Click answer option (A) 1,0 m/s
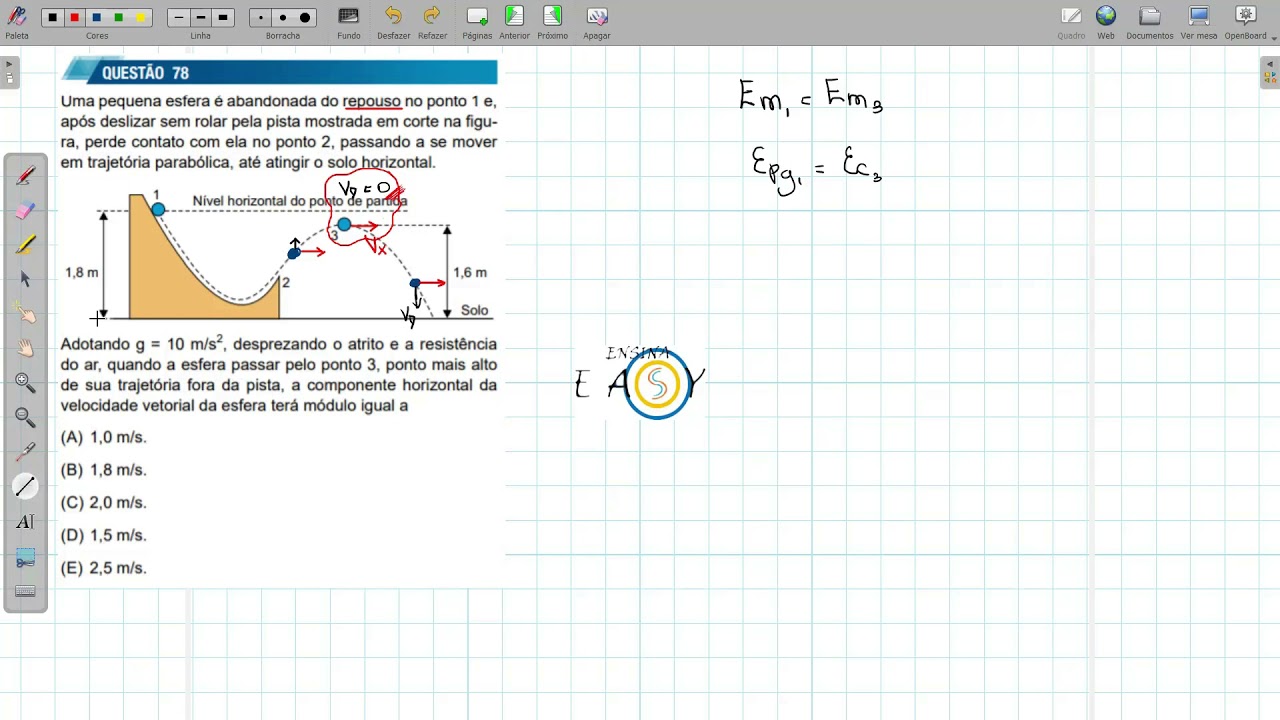This screenshot has height=720, width=1280. (103, 437)
